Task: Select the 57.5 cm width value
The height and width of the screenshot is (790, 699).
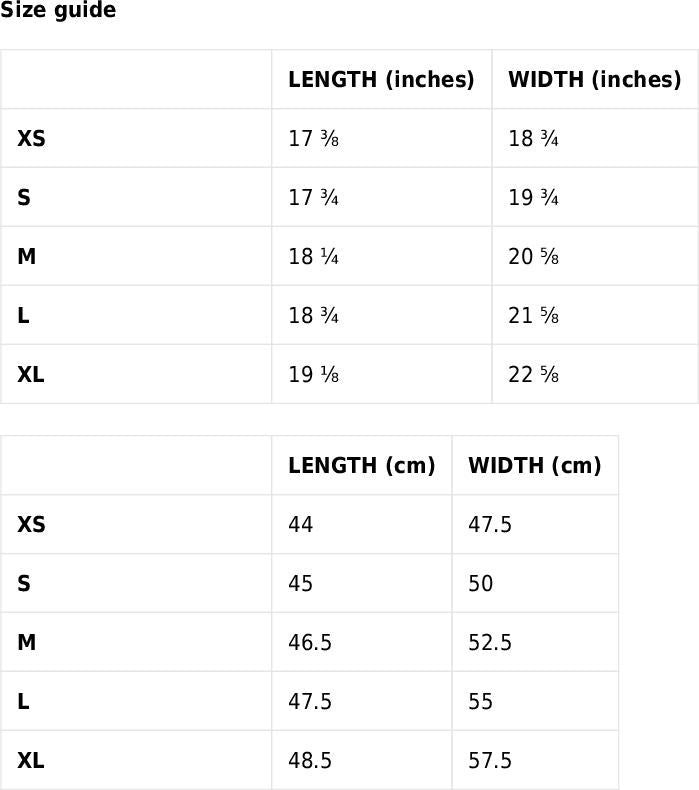Action: pyautogui.click(x=490, y=761)
